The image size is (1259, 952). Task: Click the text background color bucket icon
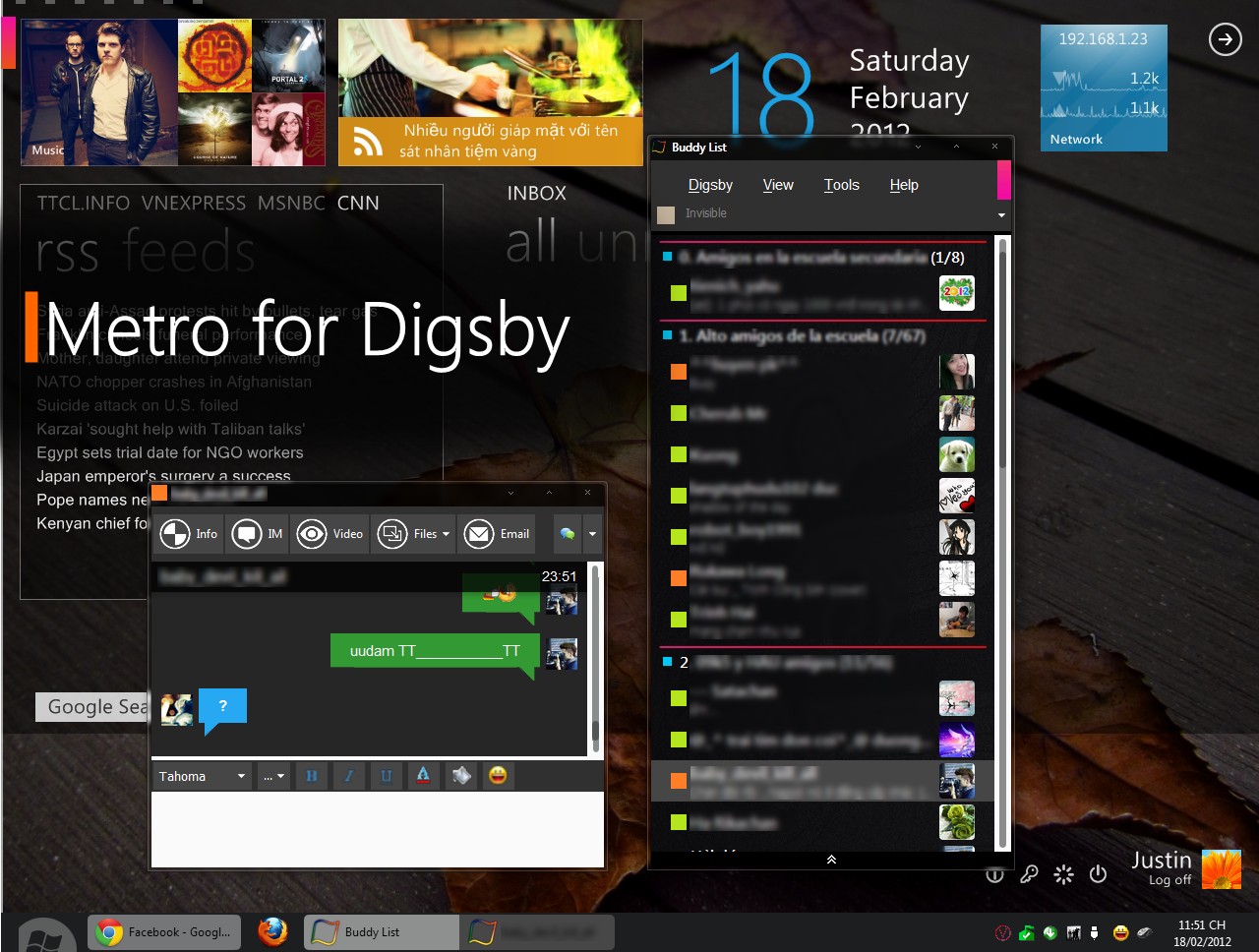tap(460, 776)
